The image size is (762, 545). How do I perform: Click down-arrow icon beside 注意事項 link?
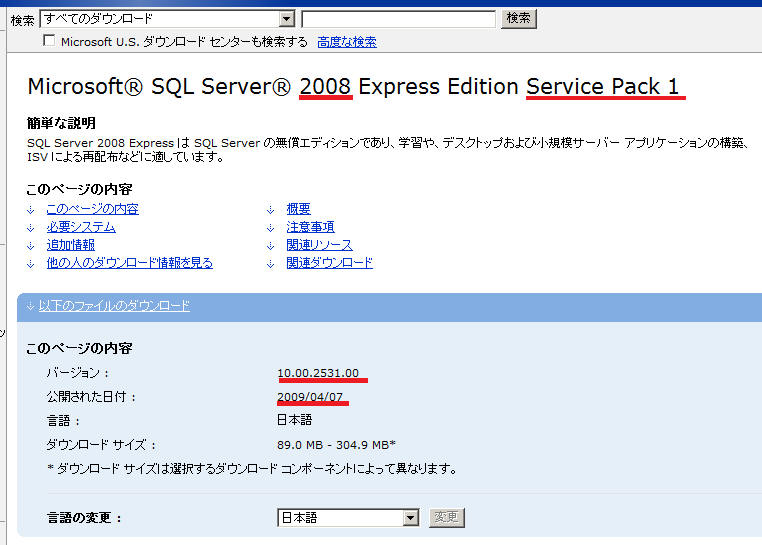click(x=271, y=228)
